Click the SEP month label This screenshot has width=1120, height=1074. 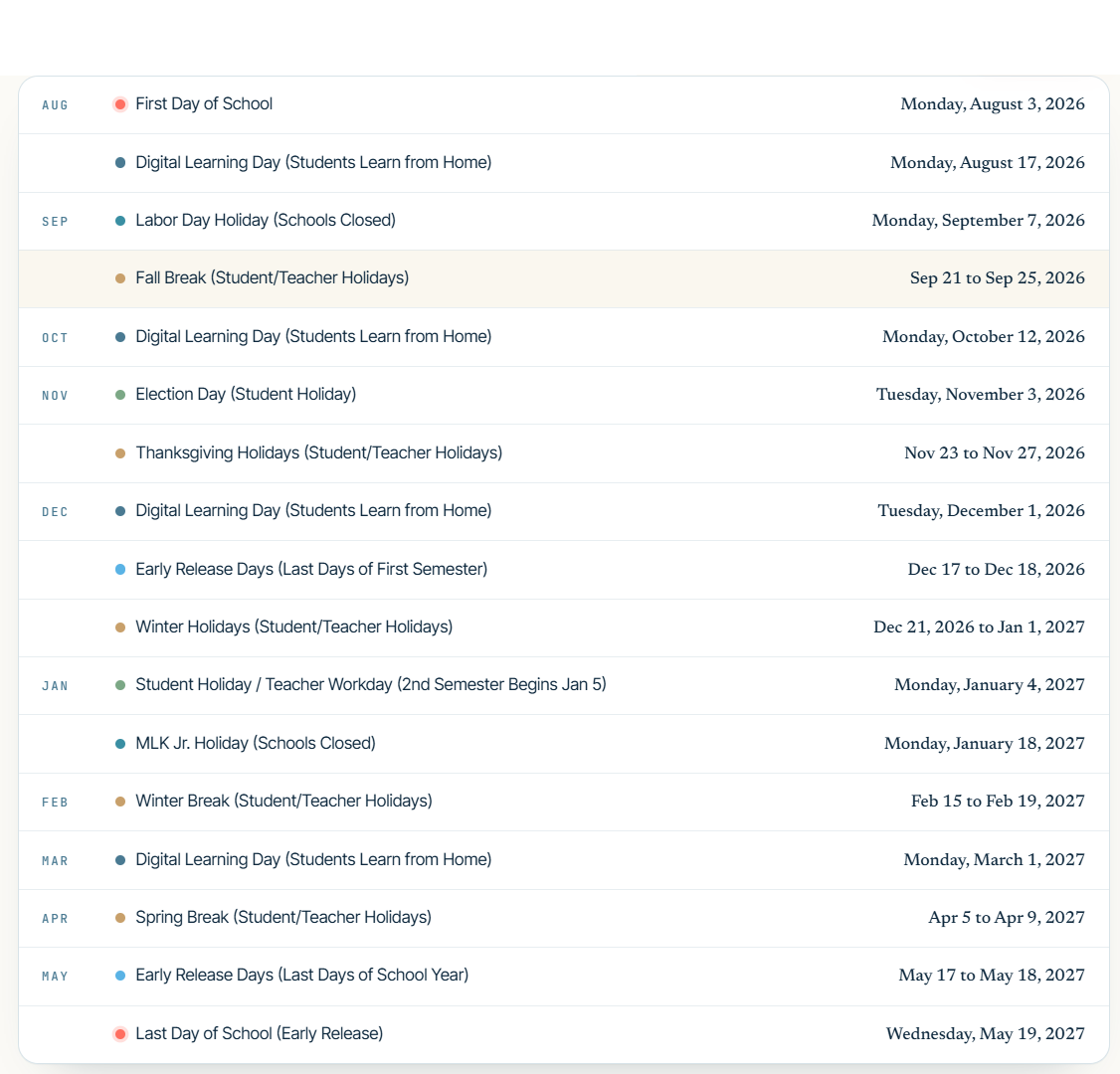tap(55, 222)
